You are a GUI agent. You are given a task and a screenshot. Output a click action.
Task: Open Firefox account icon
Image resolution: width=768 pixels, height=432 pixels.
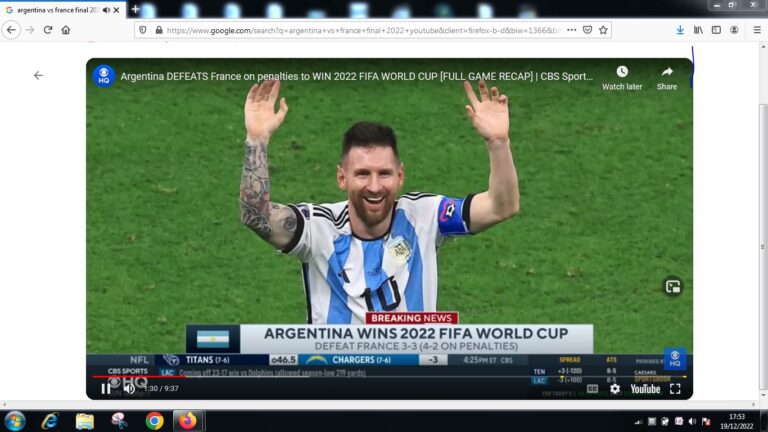tap(734, 30)
